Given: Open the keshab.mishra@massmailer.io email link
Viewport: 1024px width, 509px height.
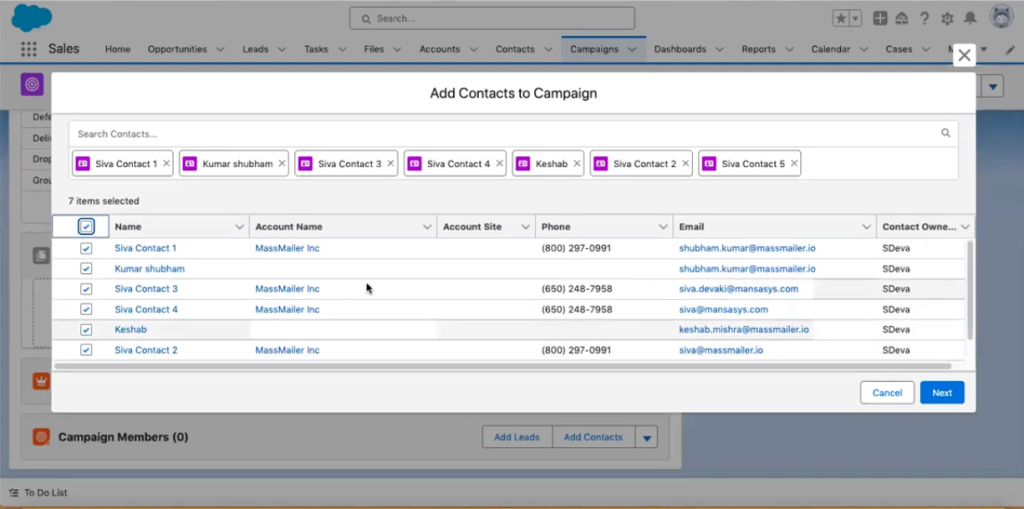Looking at the screenshot, I should (x=744, y=330).
